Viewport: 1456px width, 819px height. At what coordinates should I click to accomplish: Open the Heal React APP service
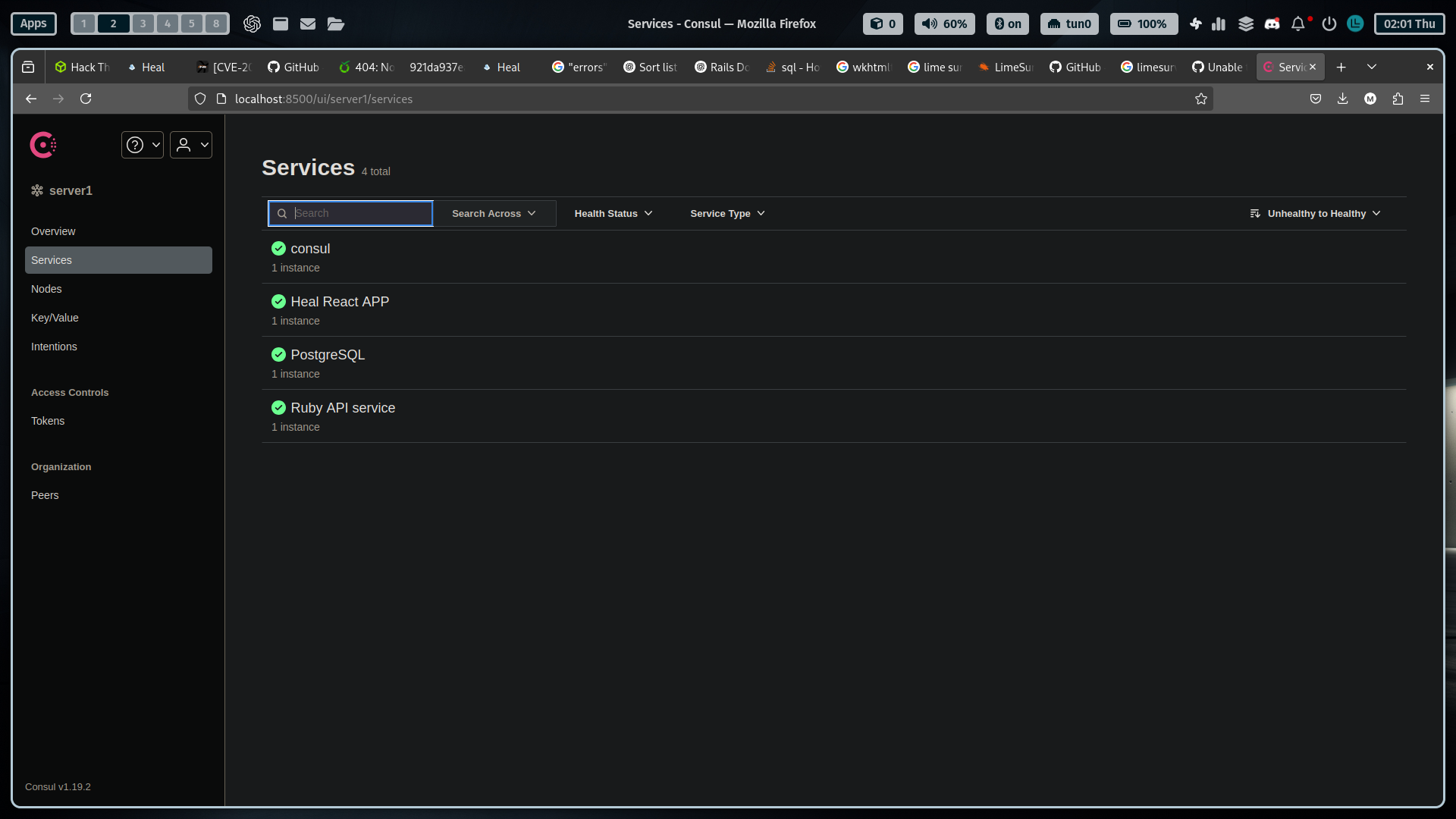coord(340,302)
